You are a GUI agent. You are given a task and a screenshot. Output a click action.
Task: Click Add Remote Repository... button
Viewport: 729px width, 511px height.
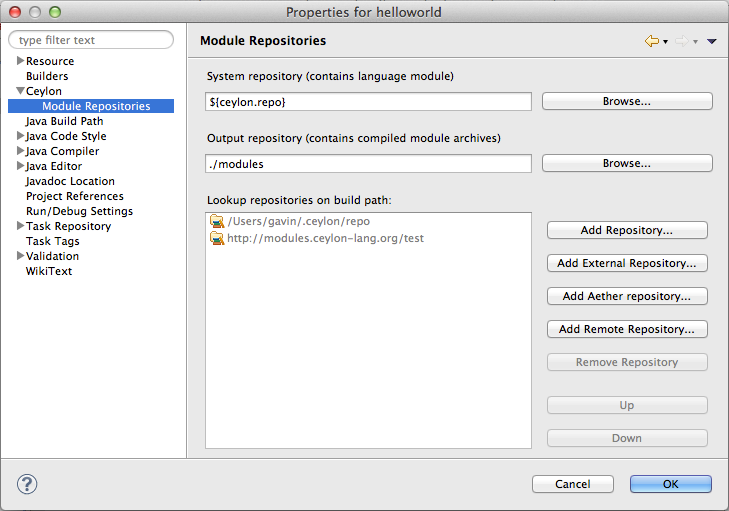(x=627, y=329)
